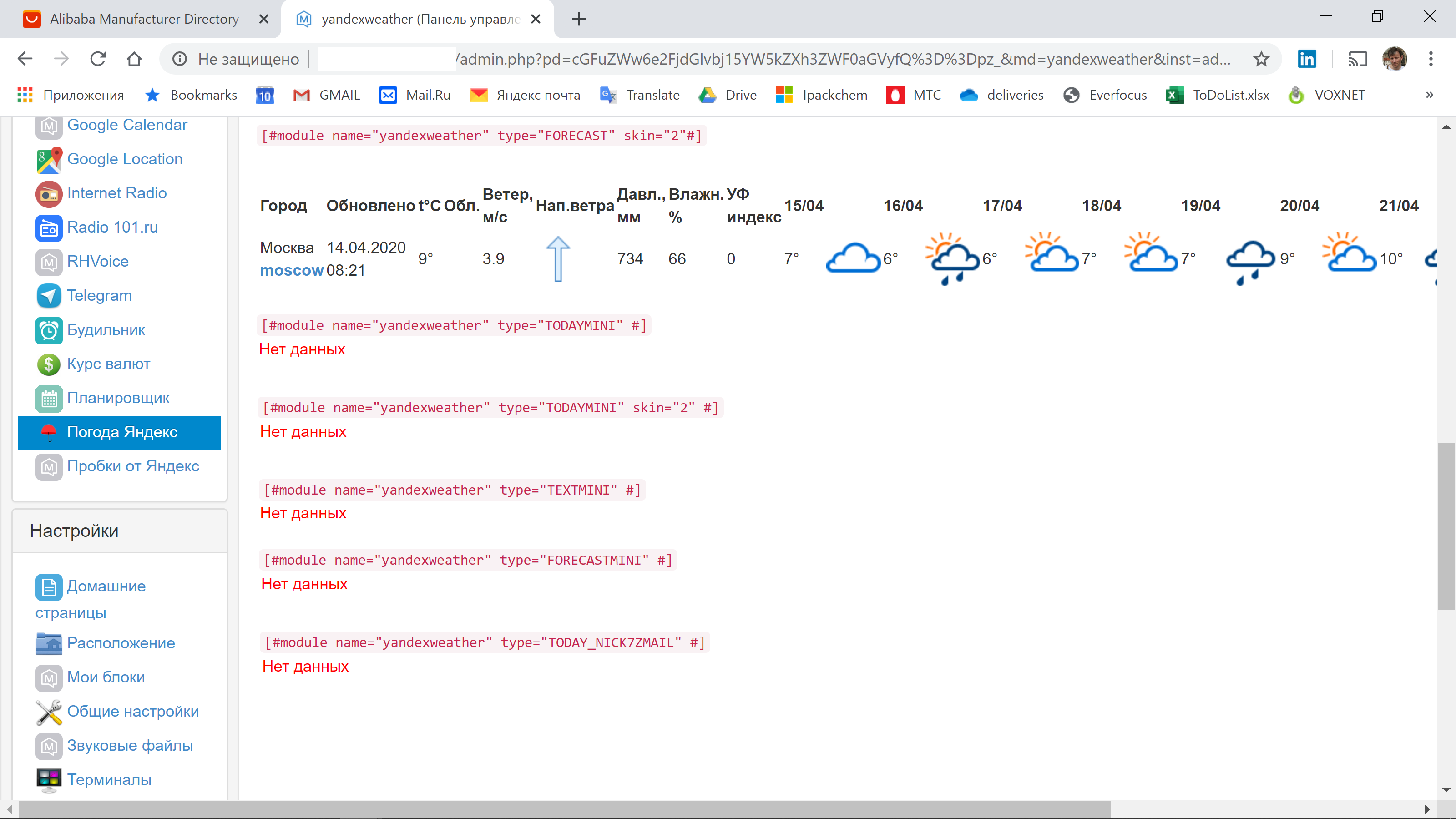Open the Терминалы settings

[x=110, y=779]
